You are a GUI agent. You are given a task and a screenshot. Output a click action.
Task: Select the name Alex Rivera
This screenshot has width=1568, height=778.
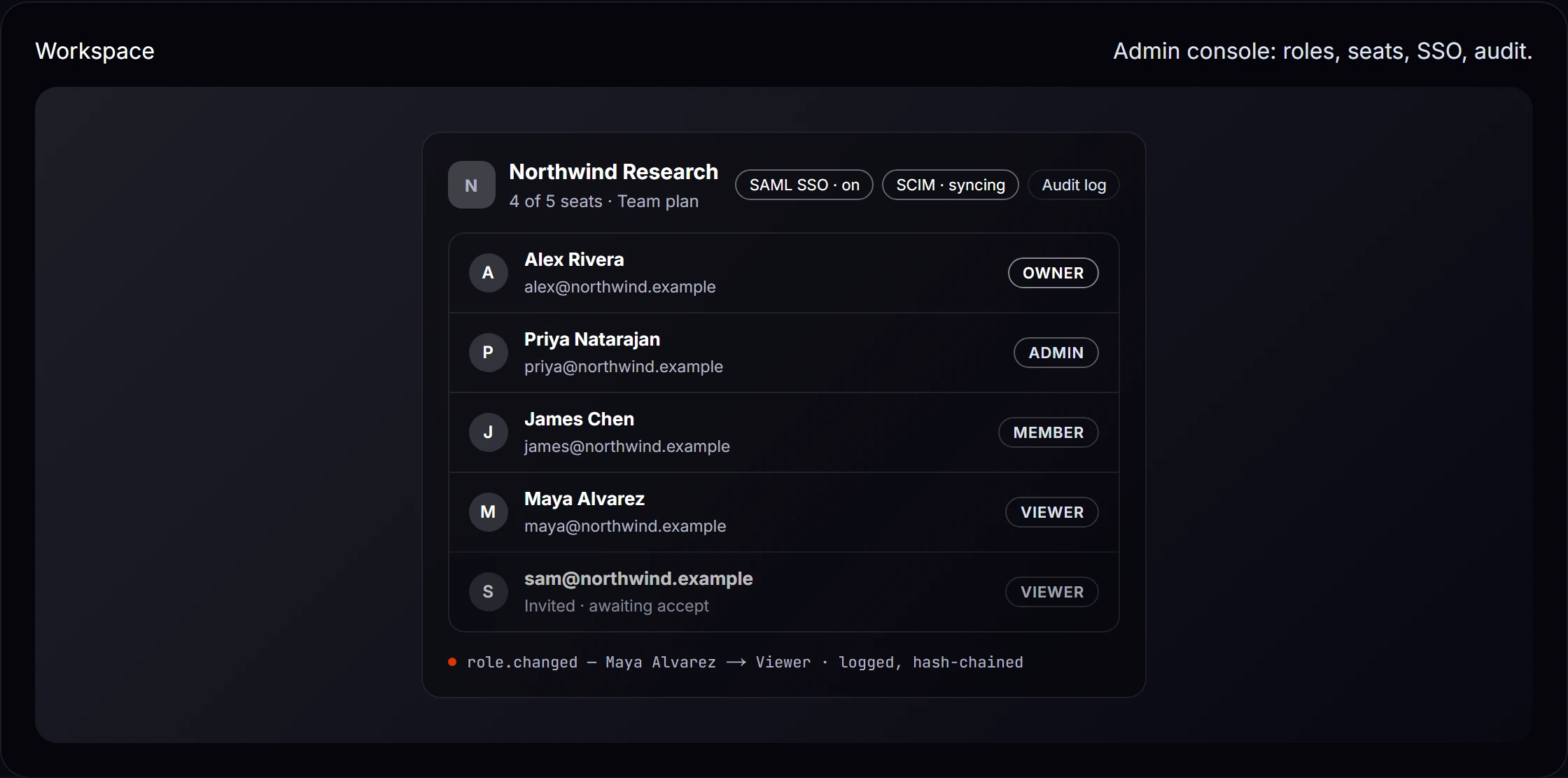pos(574,260)
